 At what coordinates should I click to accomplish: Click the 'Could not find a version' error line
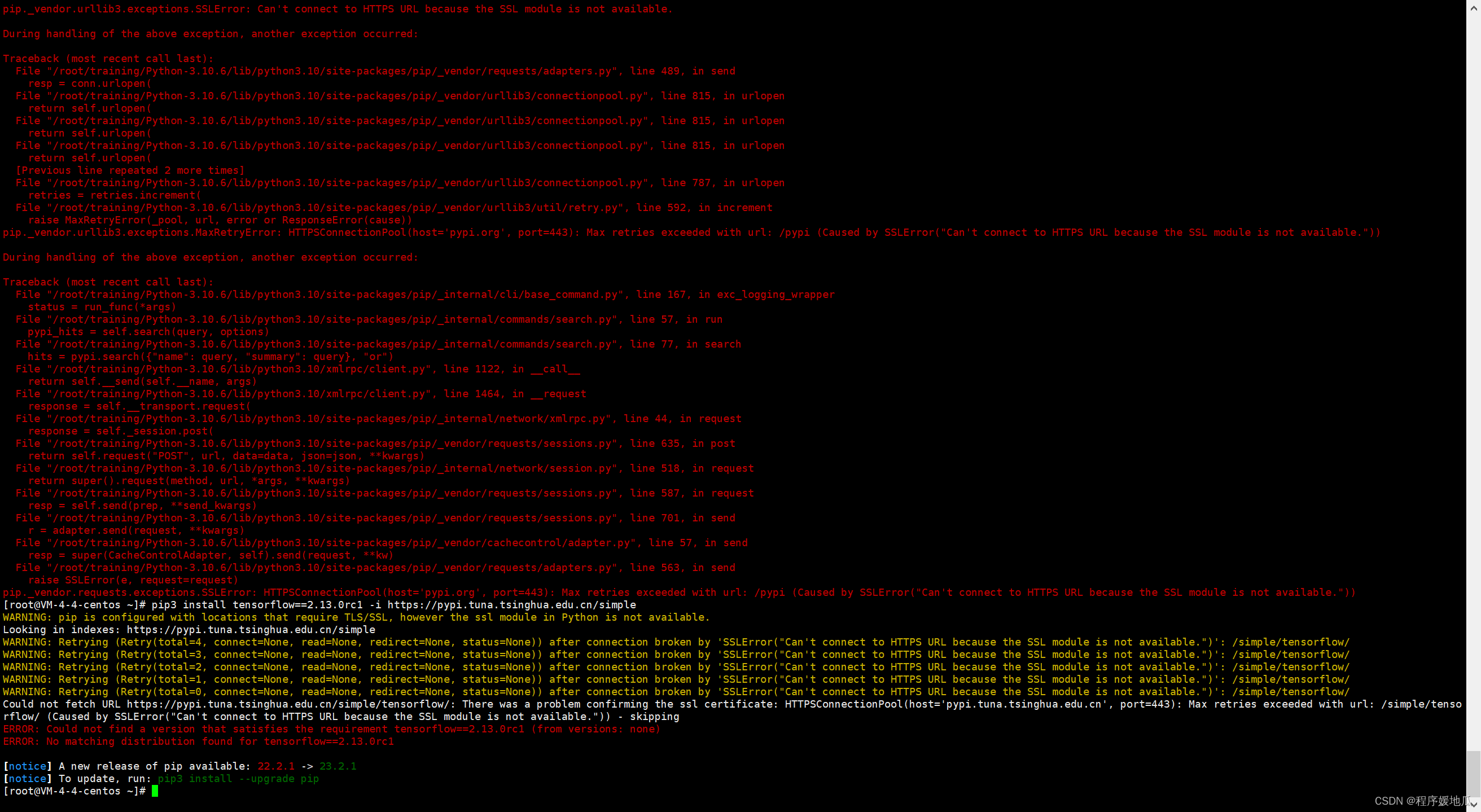click(331, 728)
